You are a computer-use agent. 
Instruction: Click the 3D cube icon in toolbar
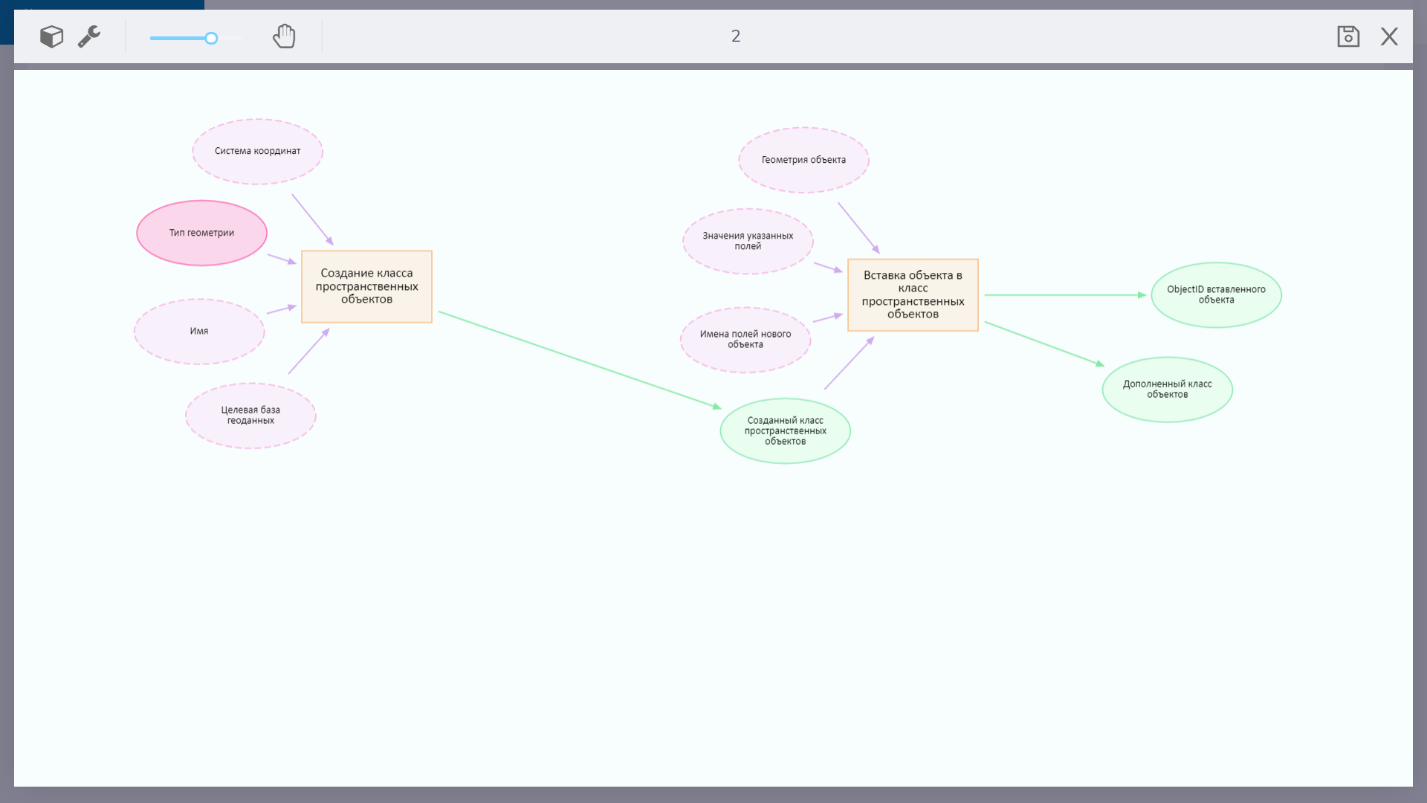[x=51, y=37]
